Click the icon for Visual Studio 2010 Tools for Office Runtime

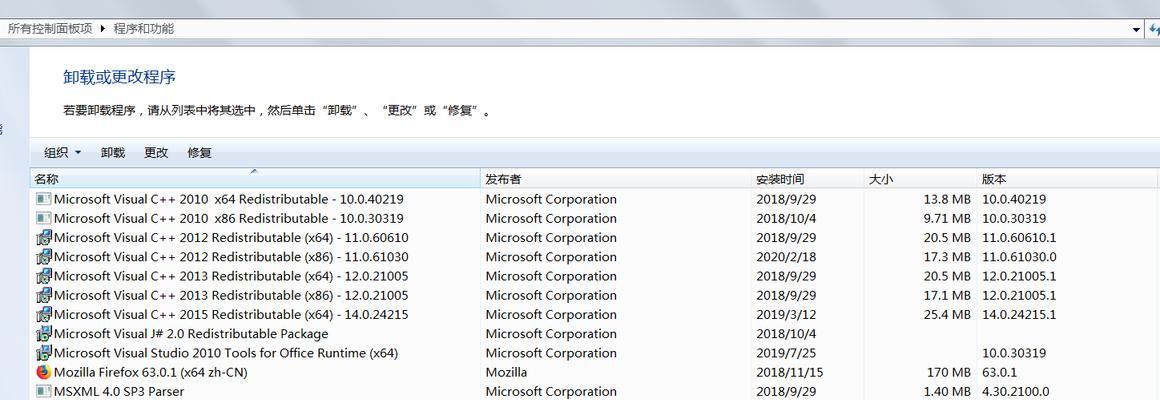[x=44, y=353]
